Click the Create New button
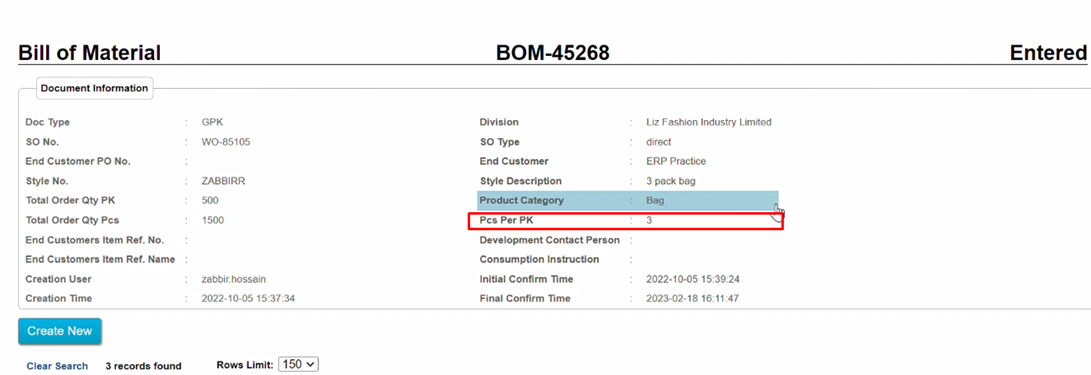Screen dimensions: 1091x375 click(60, 331)
